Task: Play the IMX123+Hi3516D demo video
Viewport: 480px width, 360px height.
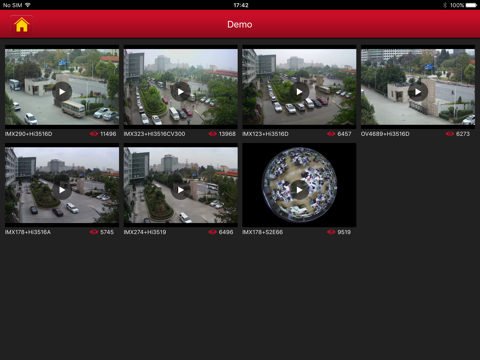Action: pos(299,91)
